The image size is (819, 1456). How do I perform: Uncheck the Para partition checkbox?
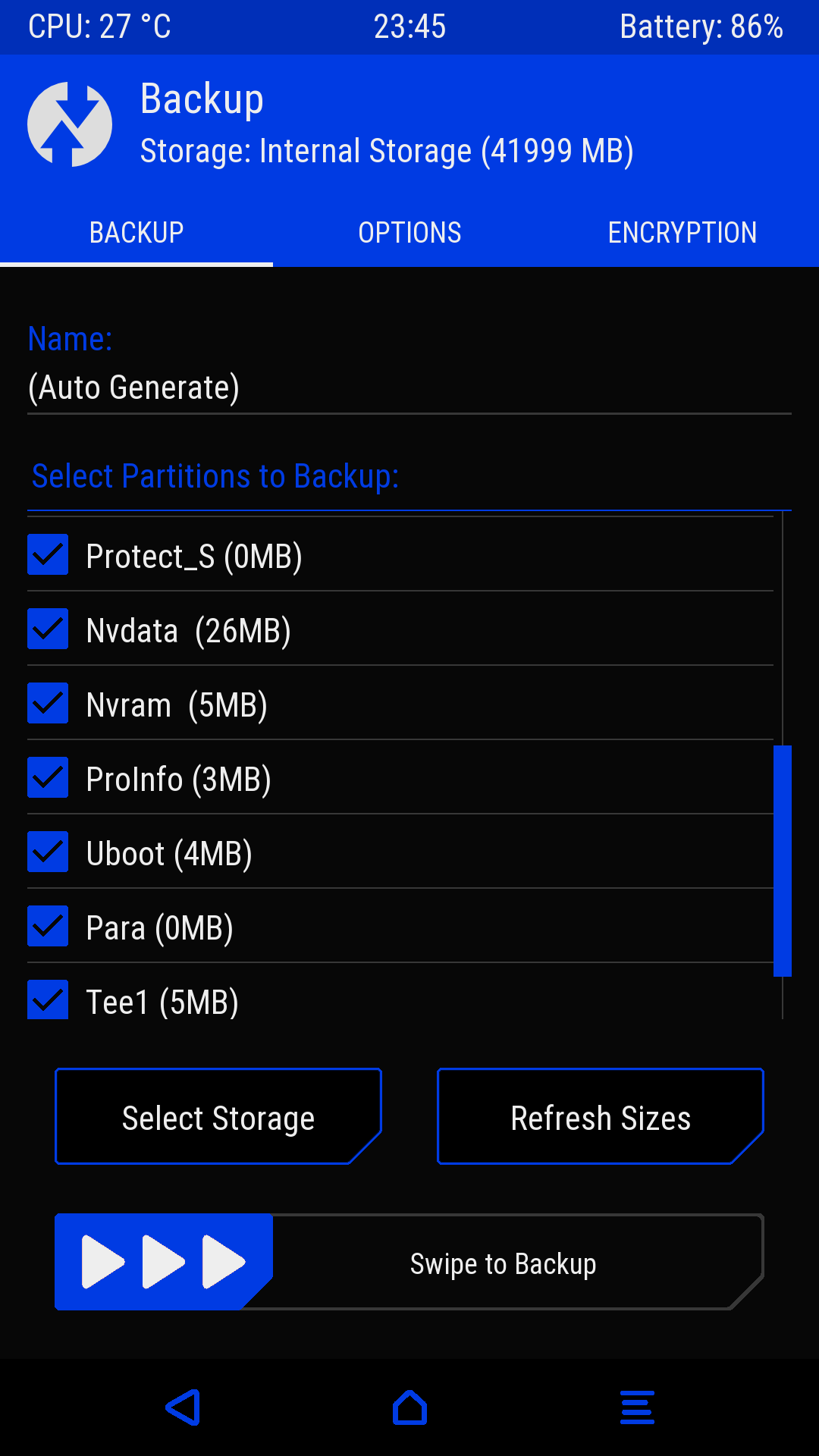click(x=48, y=927)
